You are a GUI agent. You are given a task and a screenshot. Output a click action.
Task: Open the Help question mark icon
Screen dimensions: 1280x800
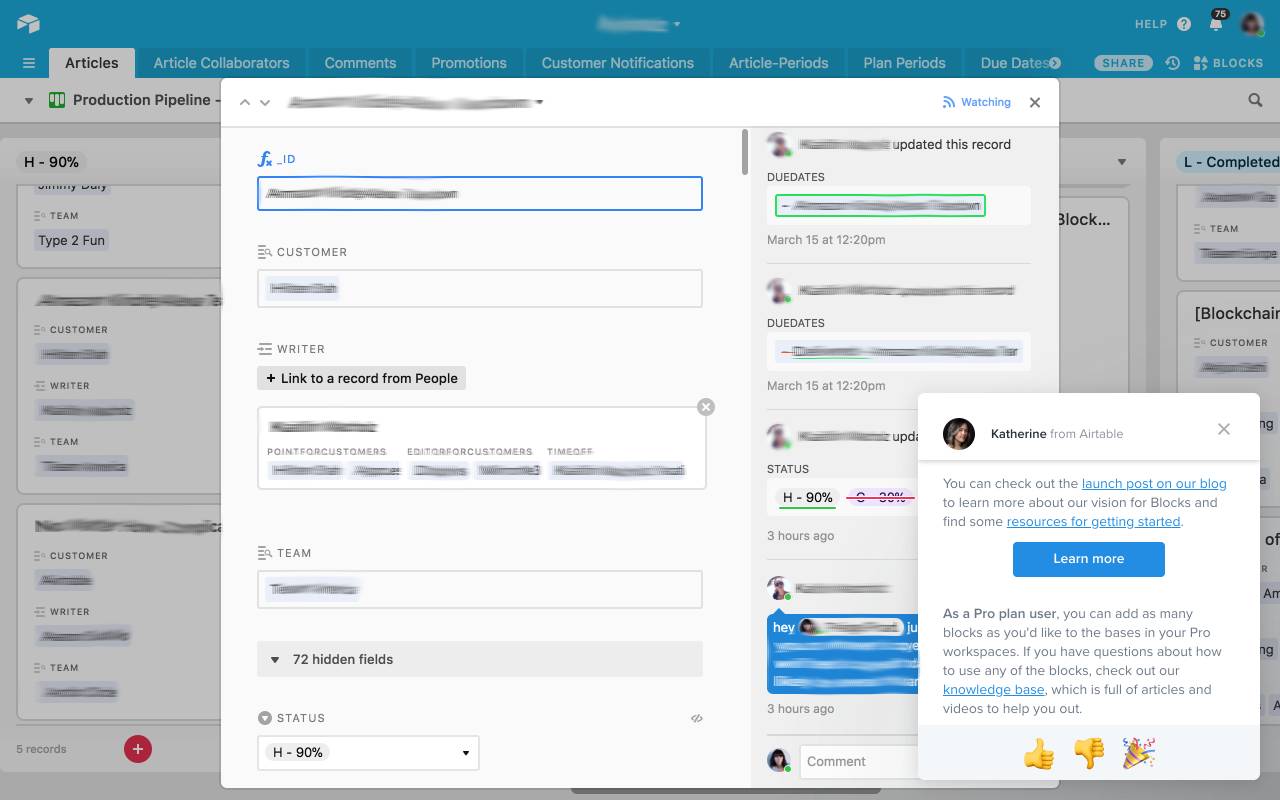[x=1184, y=24]
